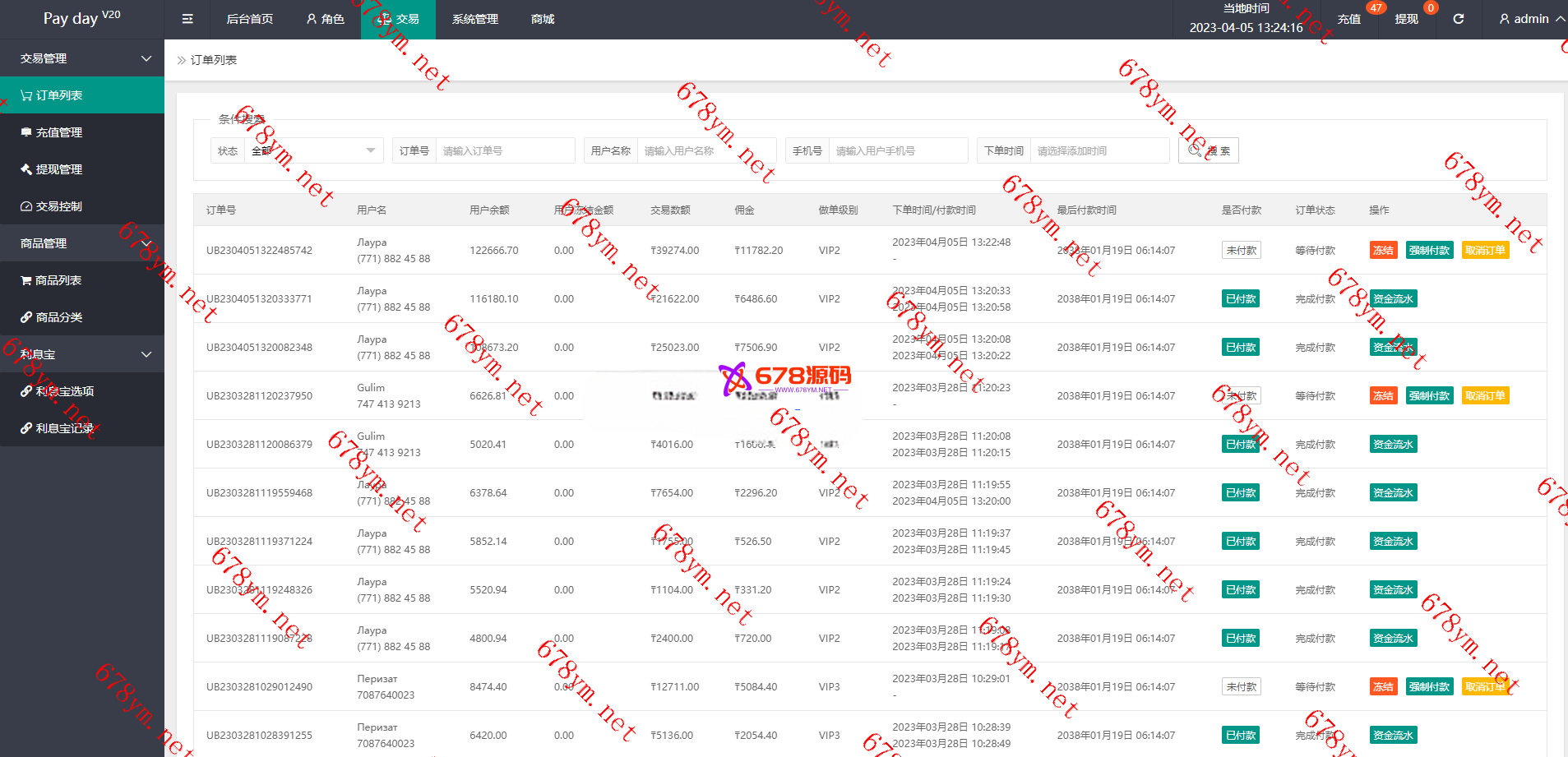Open the 下单时间 date picker field
The height and width of the screenshot is (757, 1568).
pyautogui.click(x=1099, y=150)
